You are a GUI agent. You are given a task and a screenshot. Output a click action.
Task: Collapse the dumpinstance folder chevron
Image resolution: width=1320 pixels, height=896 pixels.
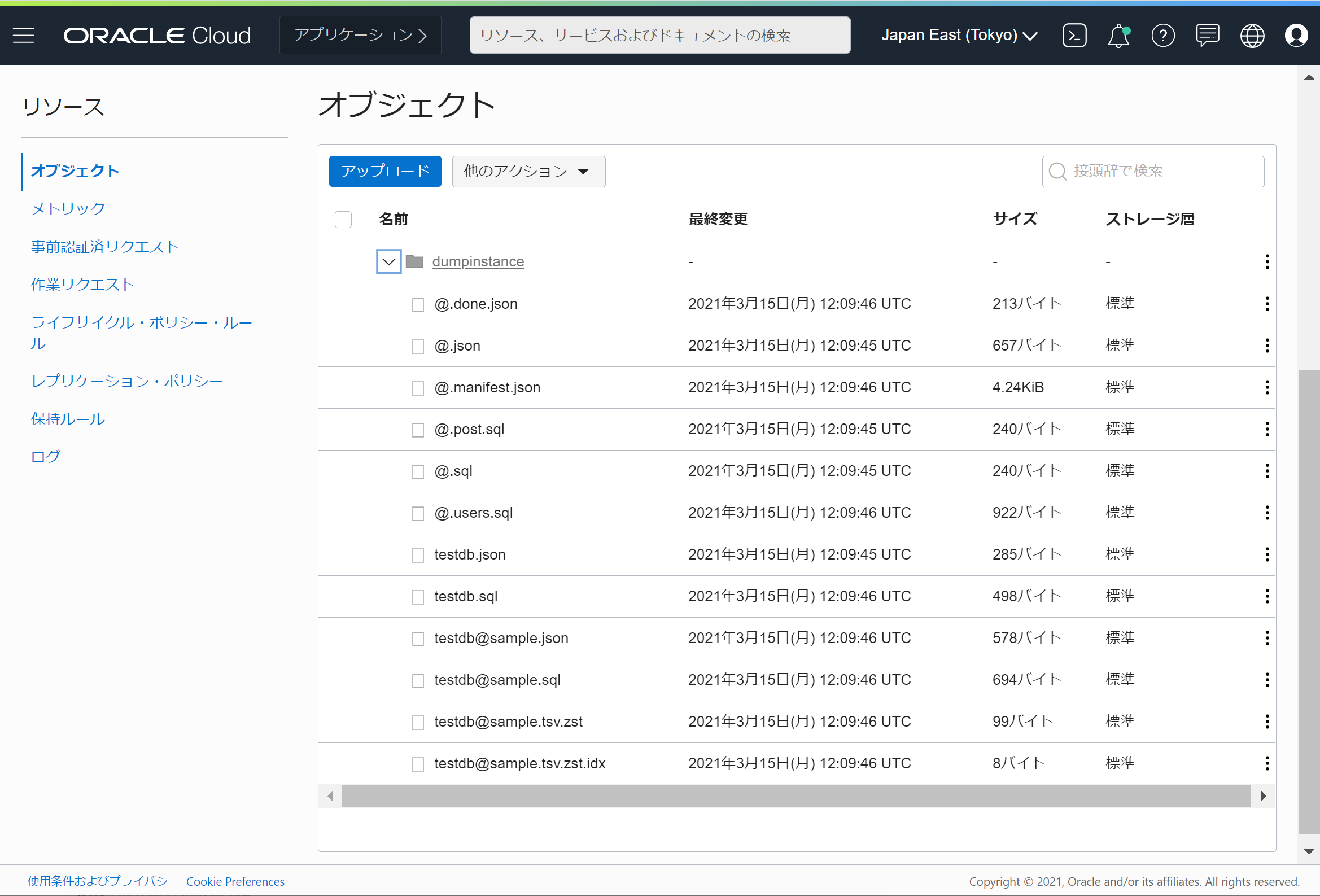pos(388,262)
